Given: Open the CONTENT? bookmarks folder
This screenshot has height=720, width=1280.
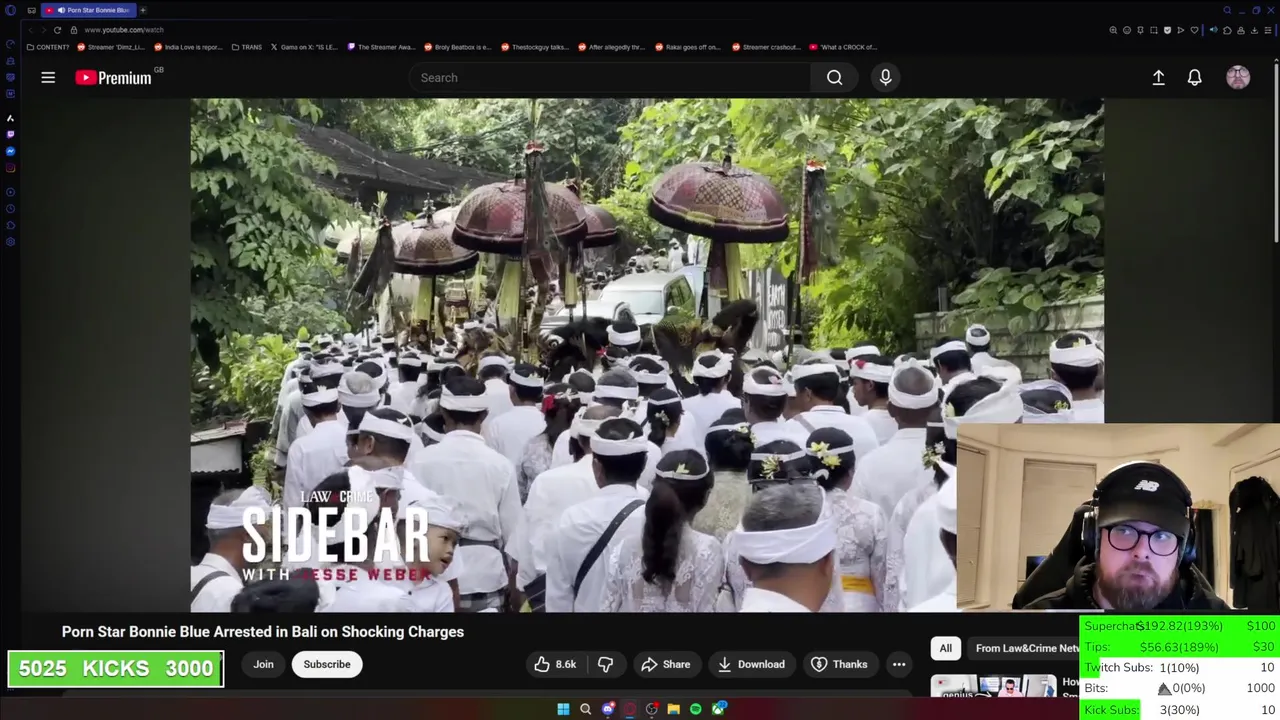Looking at the screenshot, I should 48,47.
